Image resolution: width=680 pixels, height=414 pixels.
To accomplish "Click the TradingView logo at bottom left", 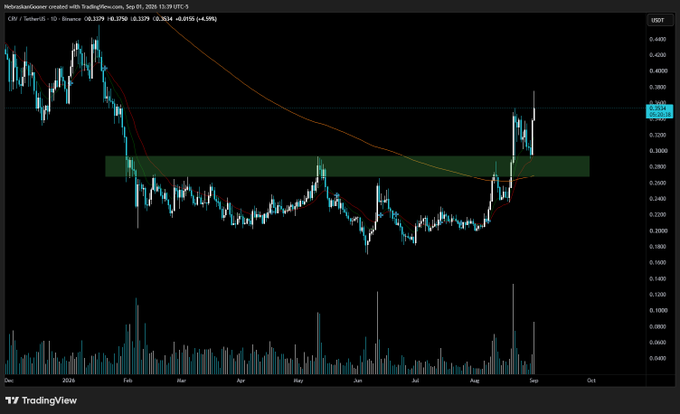I will [x=41, y=401].
